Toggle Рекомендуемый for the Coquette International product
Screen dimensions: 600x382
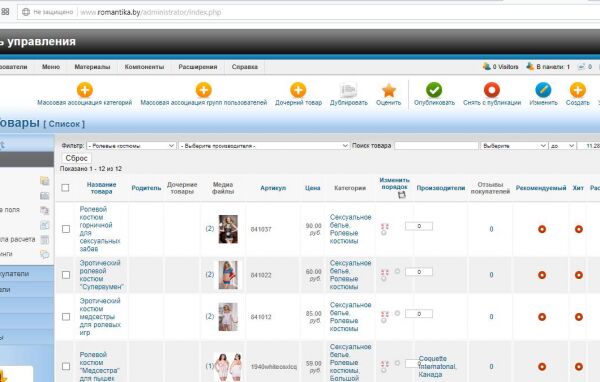(542, 366)
